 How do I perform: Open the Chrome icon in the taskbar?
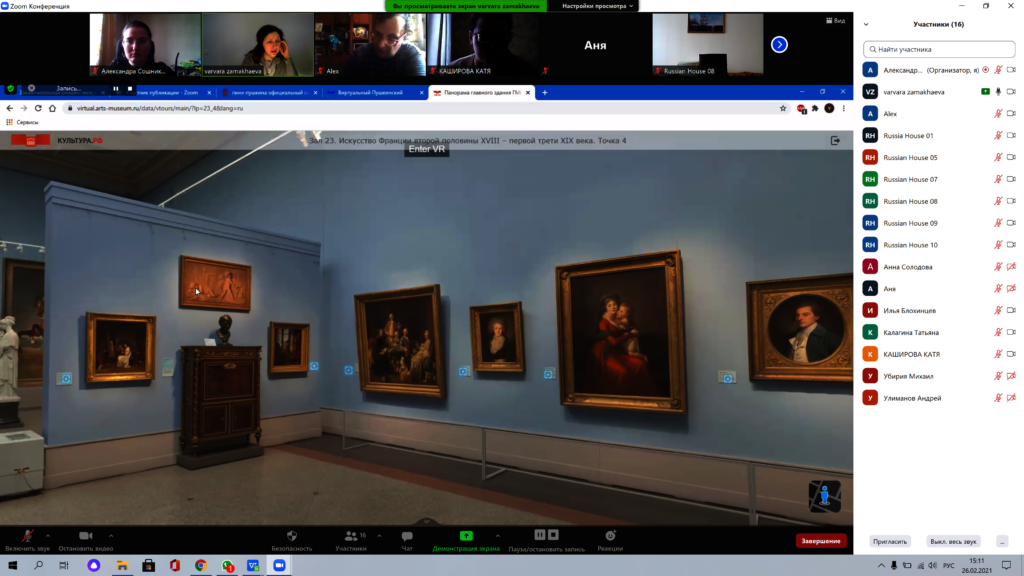(200, 566)
